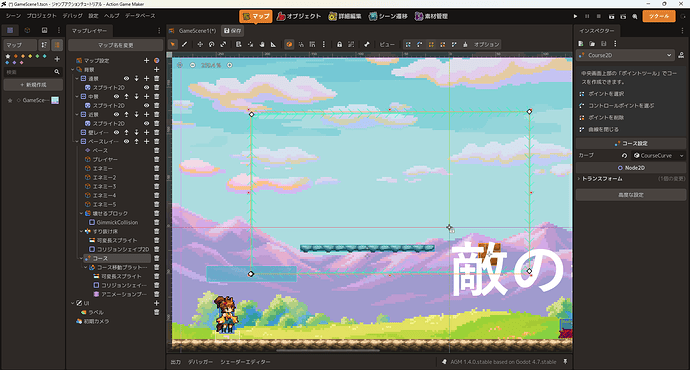Viewport: 690px width, 370px height.
Task: Open the プロジェクト menu
Action: pos(42,16)
